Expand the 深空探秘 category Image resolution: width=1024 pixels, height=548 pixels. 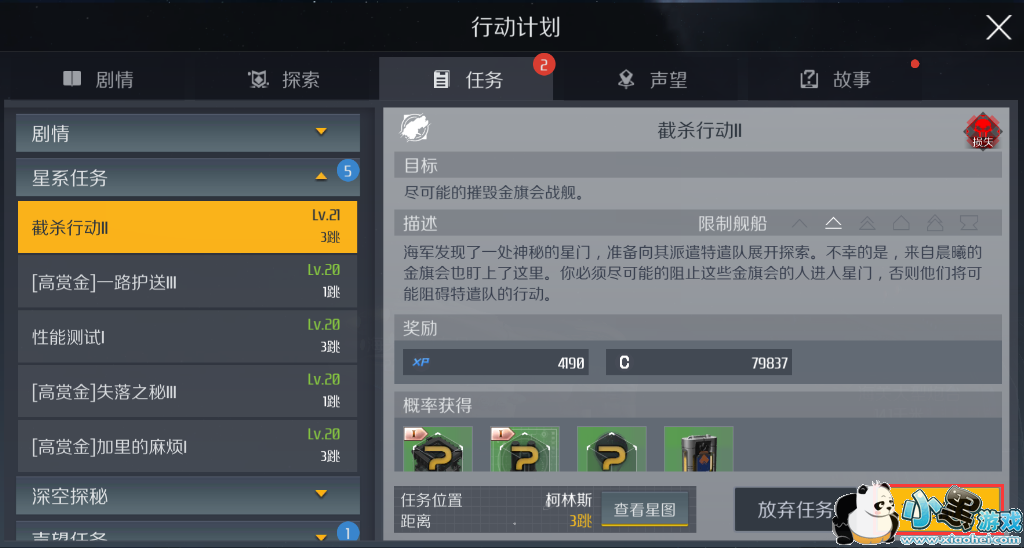pos(188,495)
